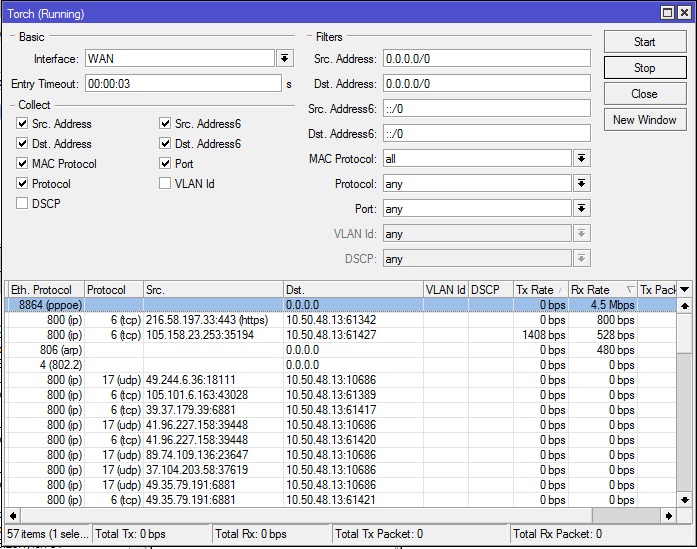
Task: Enable the DSCP collect checkbox
Action: 22,204
